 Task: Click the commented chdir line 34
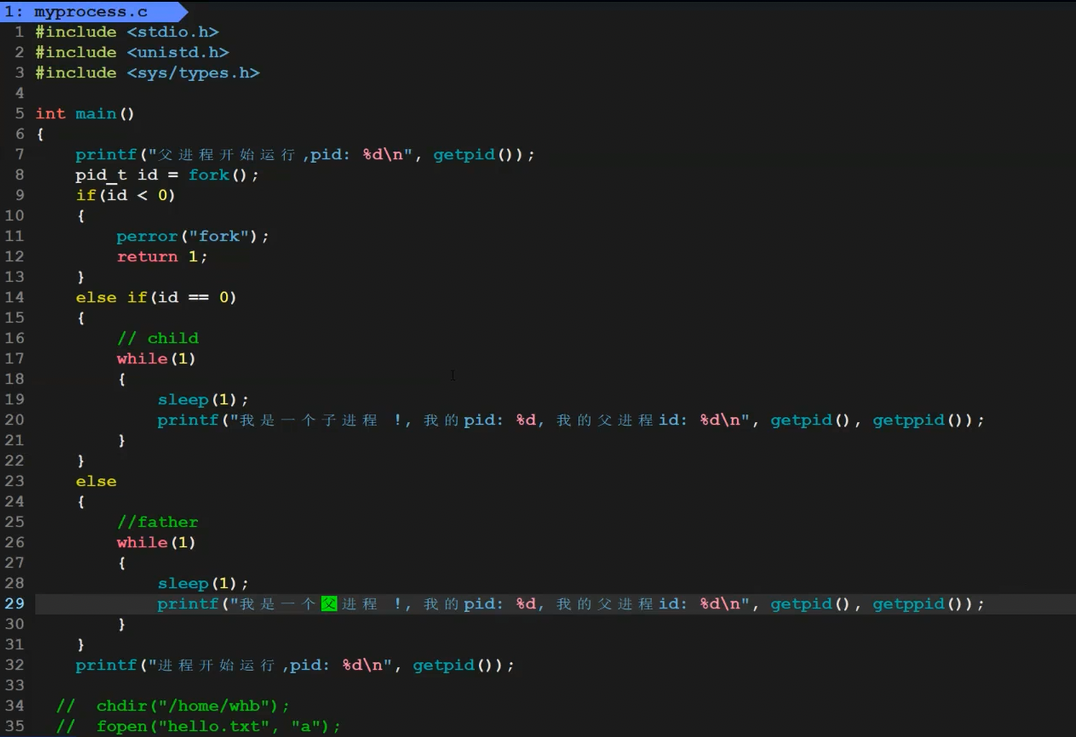[x=173, y=706]
